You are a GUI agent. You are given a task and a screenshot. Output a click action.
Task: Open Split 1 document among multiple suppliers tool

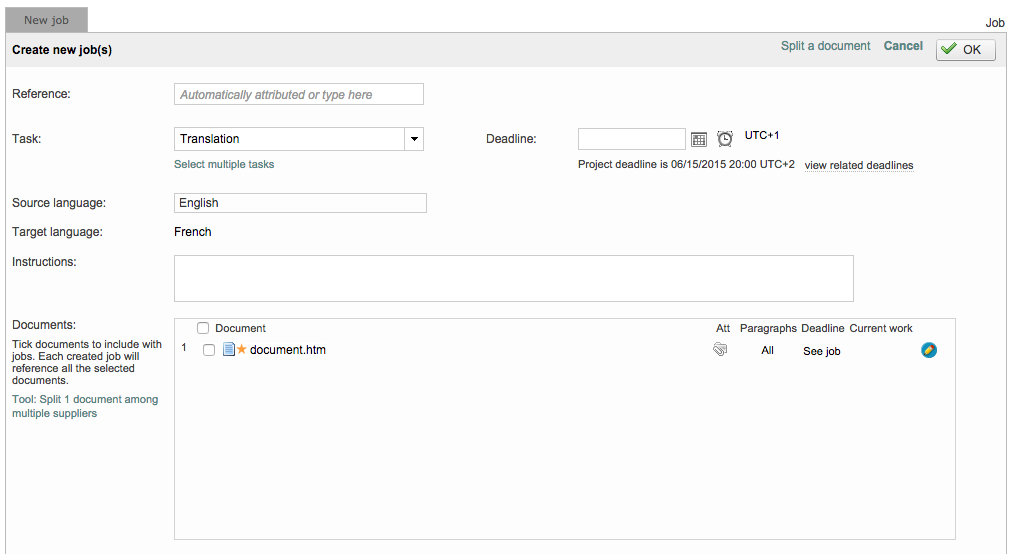click(84, 406)
